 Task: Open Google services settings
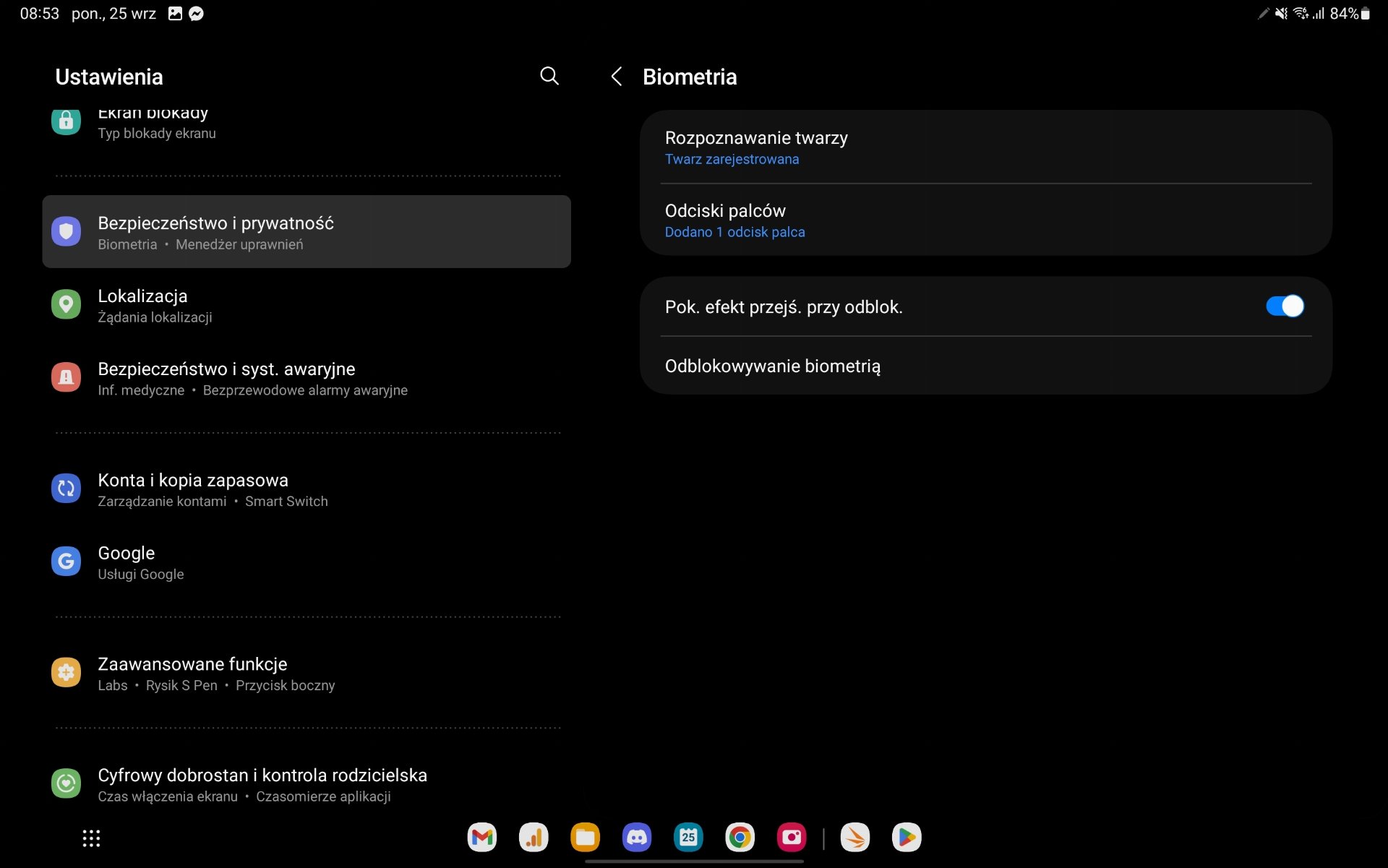click(x=307, y=562)
